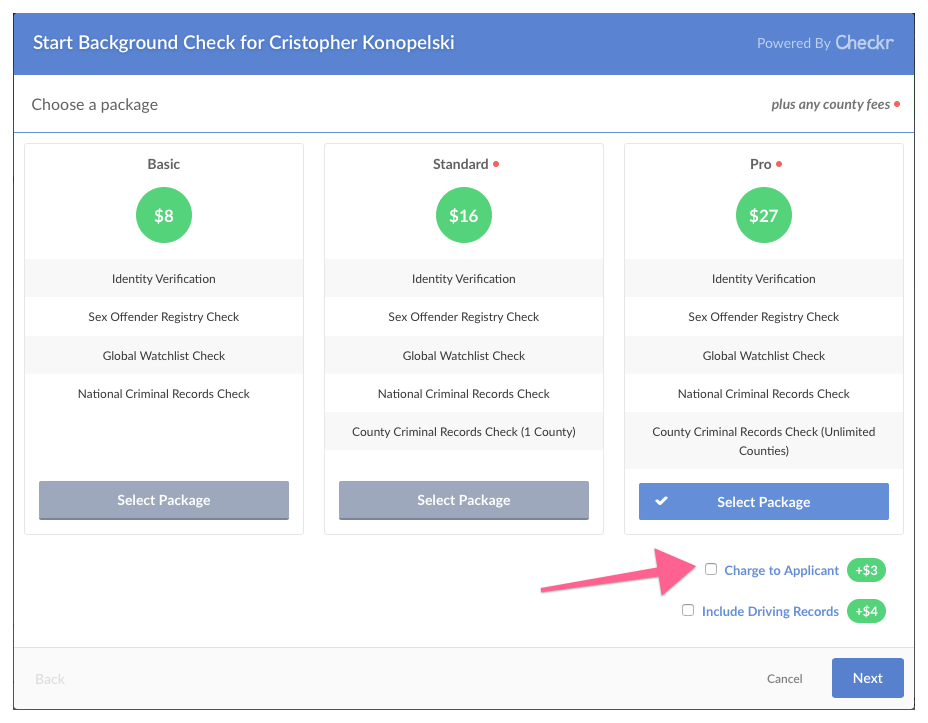The width and height of the screenshot is (928, 723).
Task: Select the Basic package
Action: point(164,500)
